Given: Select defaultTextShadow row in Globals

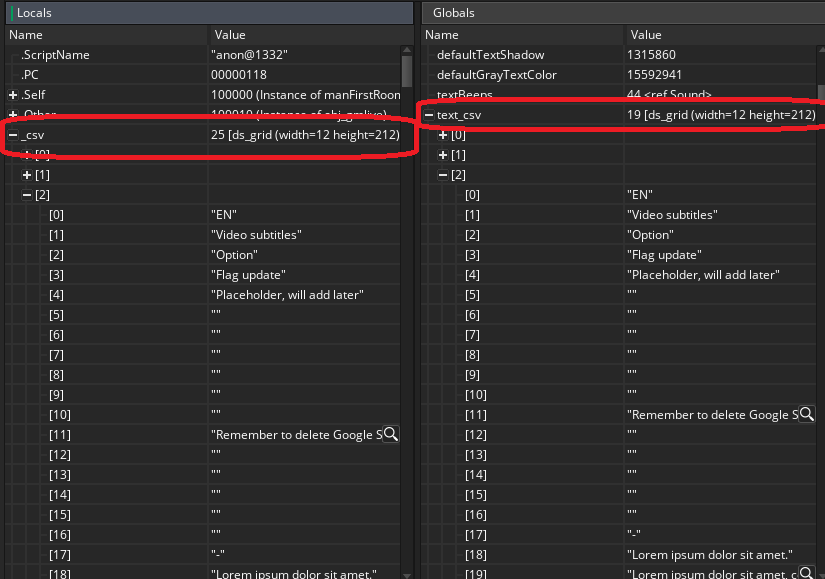Looking at the screenshot, I should tap(619, 55).
